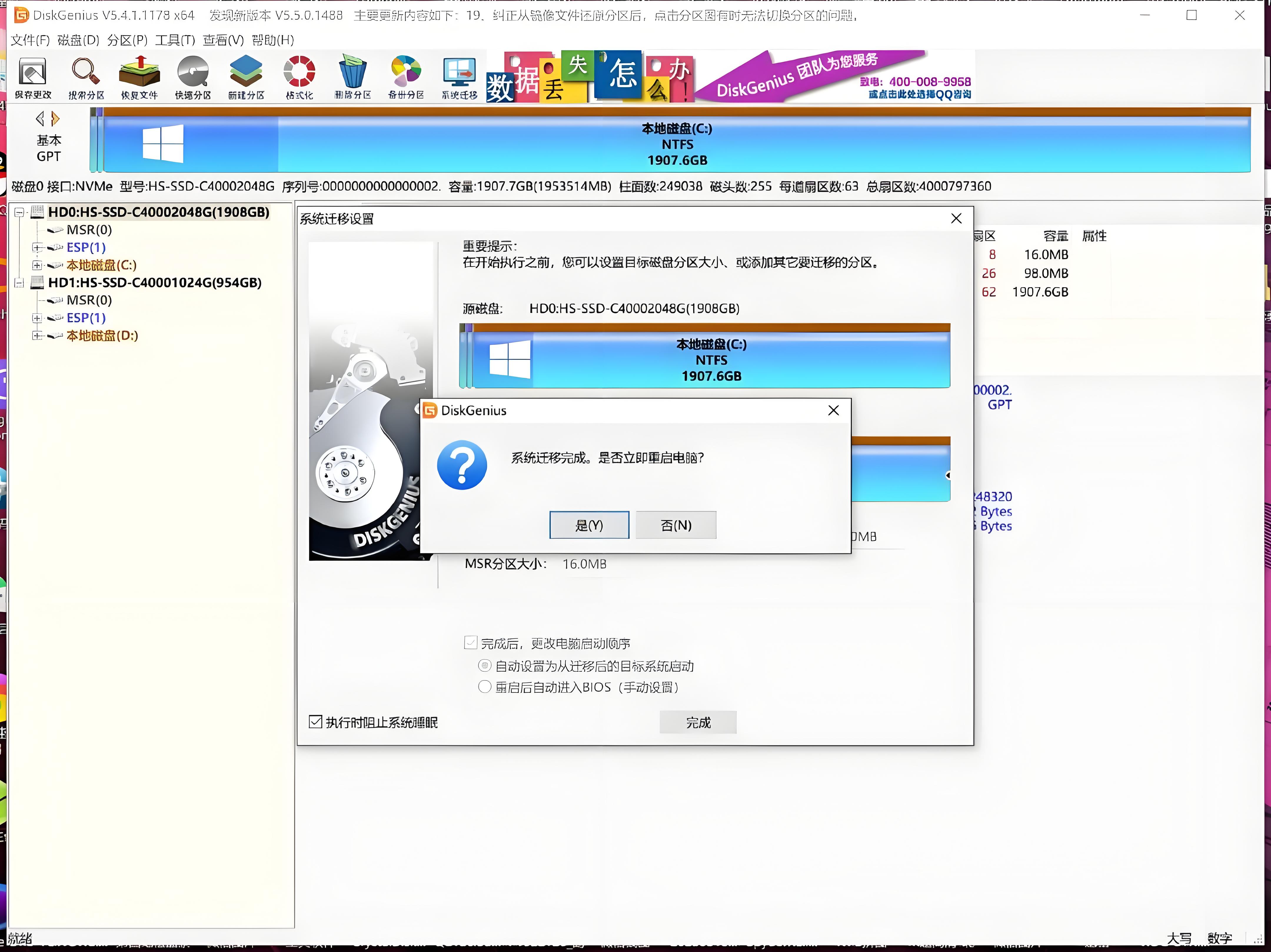Expand 本地磁盘(D:) tree node
1271x952 pixels.
click(37, 336)
